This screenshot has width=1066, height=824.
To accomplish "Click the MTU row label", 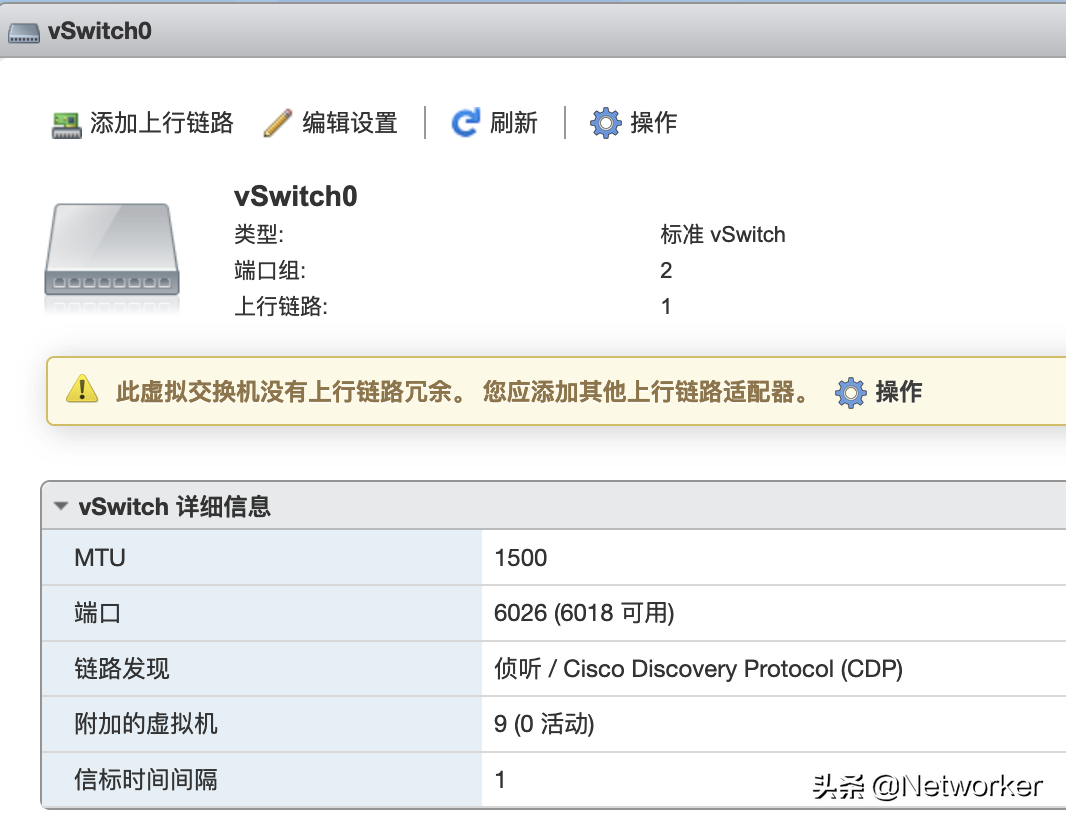I will (x=100, y=558).
